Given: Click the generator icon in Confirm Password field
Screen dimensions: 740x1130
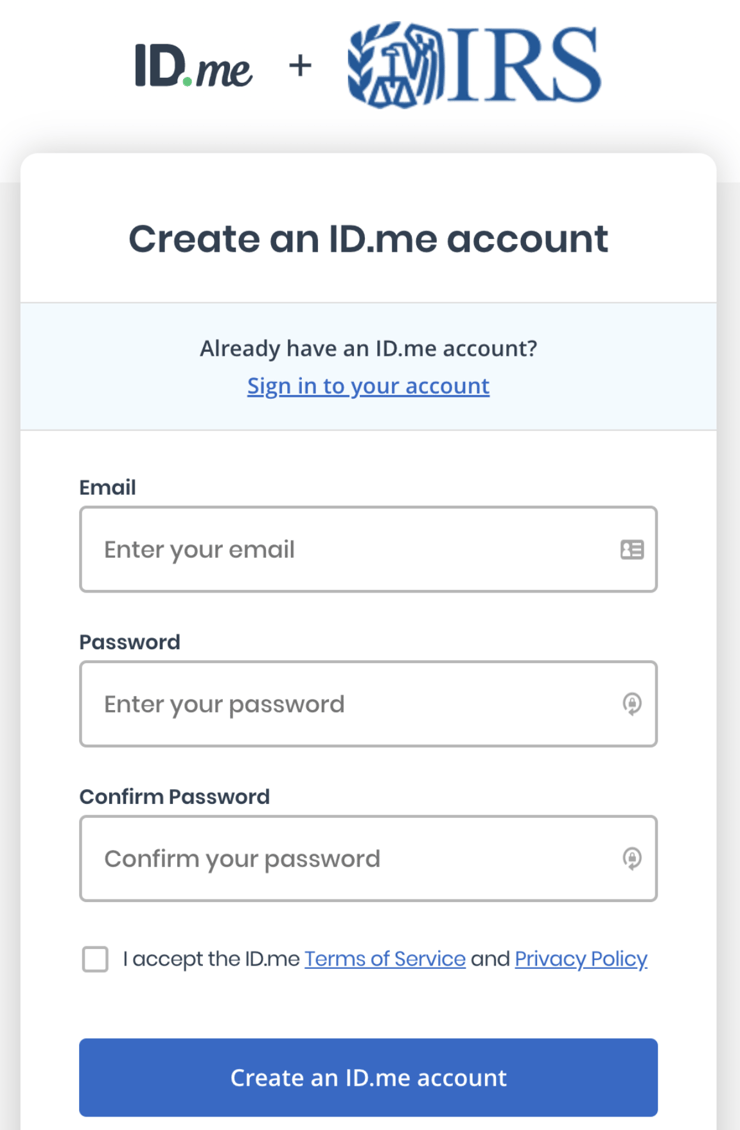Looking at the screenshot, I should pos(632,858).
